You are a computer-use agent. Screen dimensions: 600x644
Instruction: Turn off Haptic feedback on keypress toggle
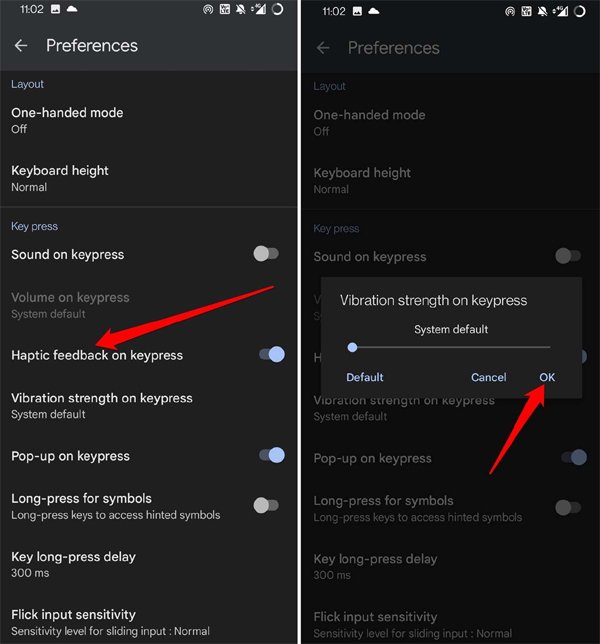272,354
